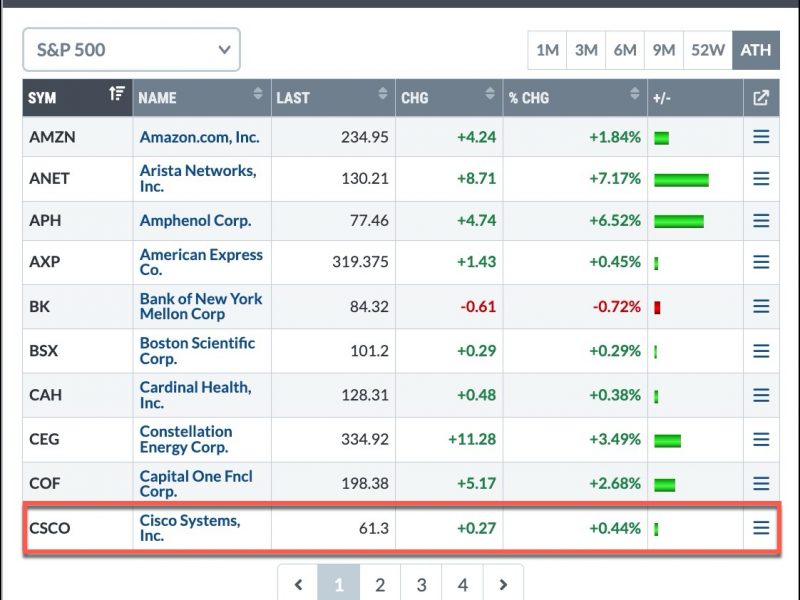
Task: Click the CSCO symbol cell
Action: coord(78,528)
